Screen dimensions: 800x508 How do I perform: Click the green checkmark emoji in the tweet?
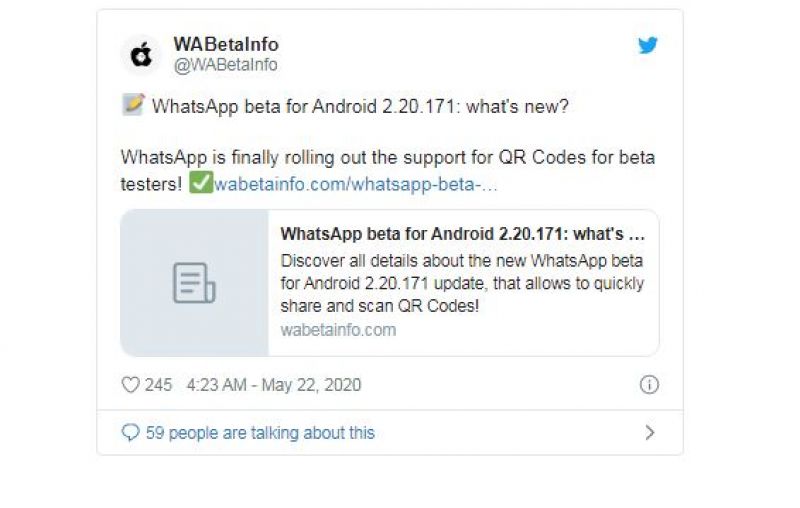point(200,185)
